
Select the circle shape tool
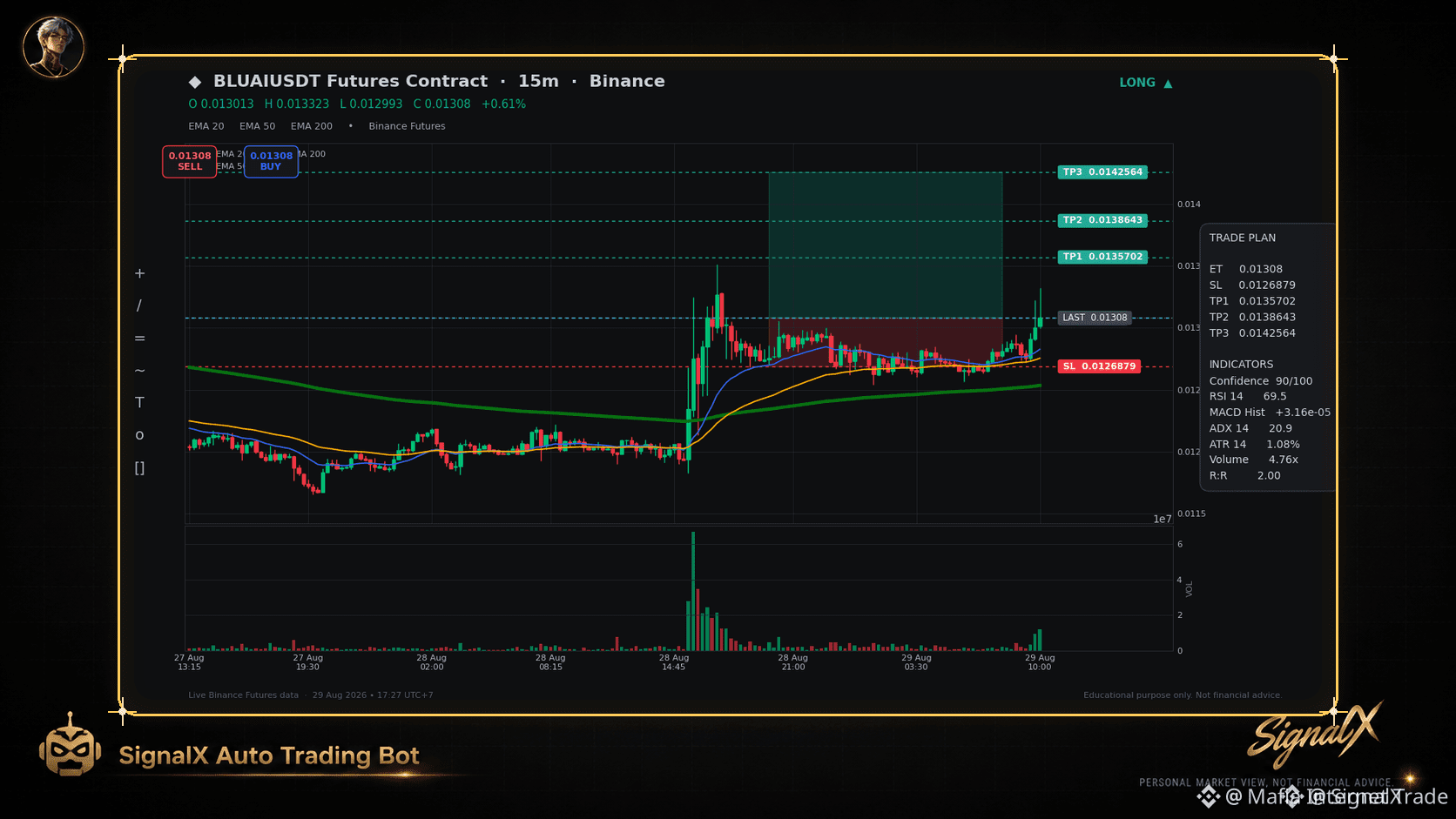click(139, 435)
